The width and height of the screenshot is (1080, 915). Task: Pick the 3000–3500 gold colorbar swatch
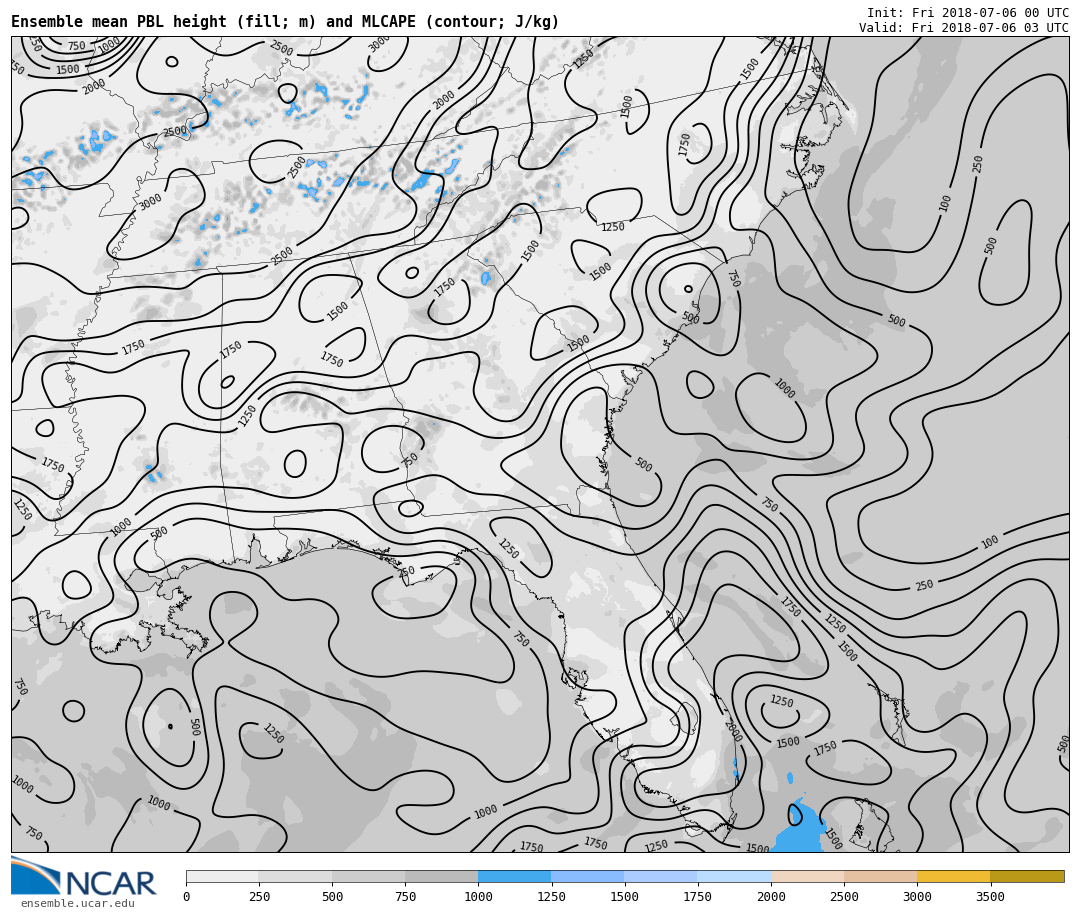(x=953, y=876)
